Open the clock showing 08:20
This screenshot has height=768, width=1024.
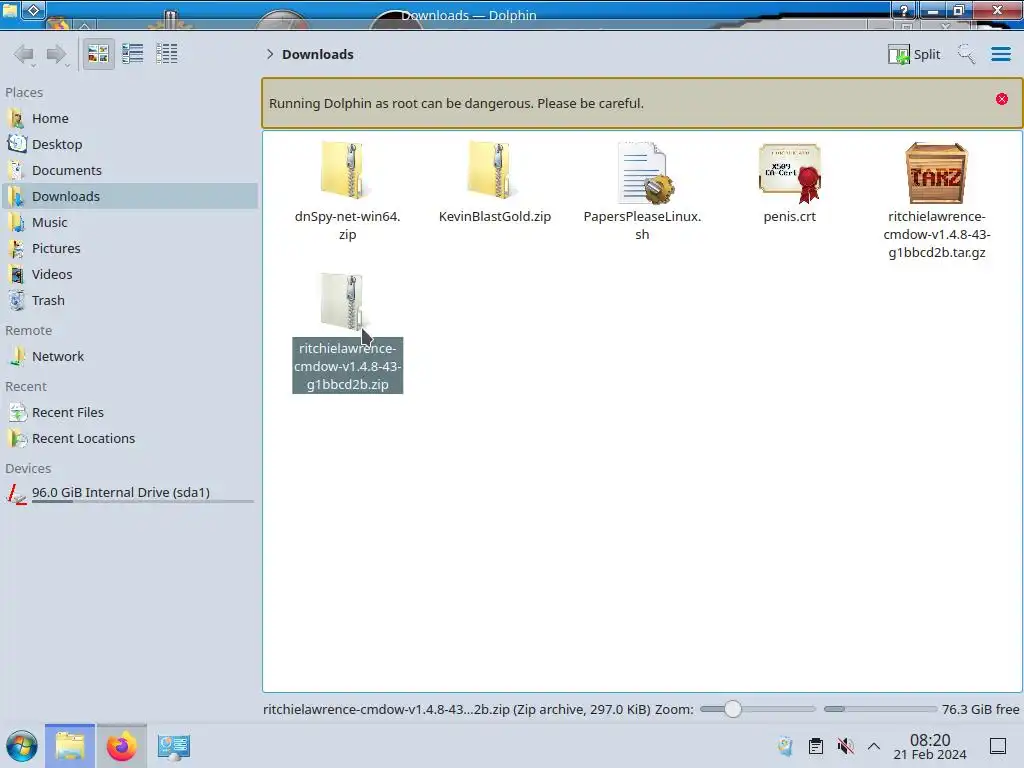(930, 746)
